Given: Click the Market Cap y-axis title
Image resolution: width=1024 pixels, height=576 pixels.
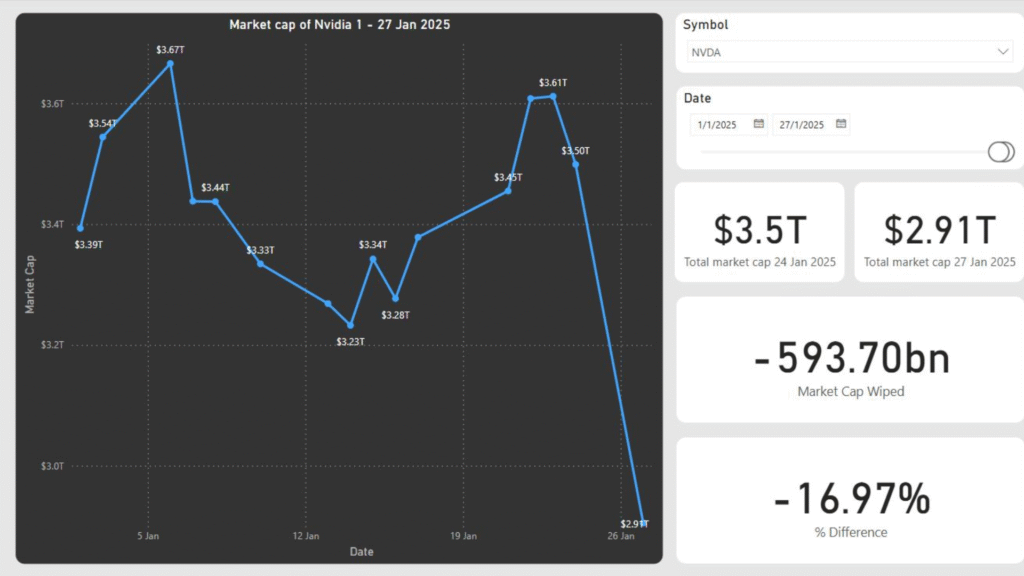Looking at the screenshot, I should click(29, 285).
